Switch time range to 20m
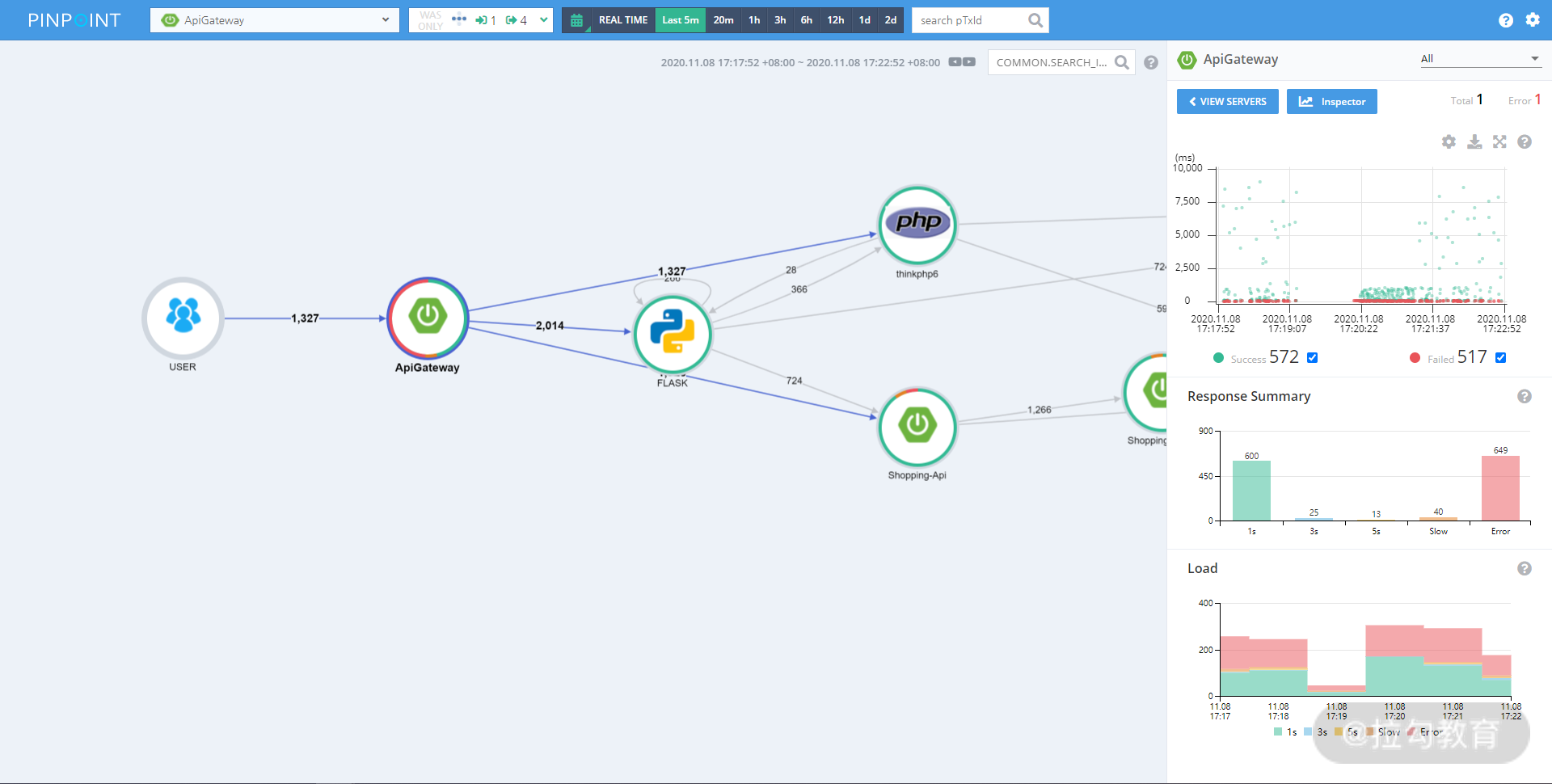The height and width of the screenshot is (784, 1552). pyautogui.click(x=723, y=20)
